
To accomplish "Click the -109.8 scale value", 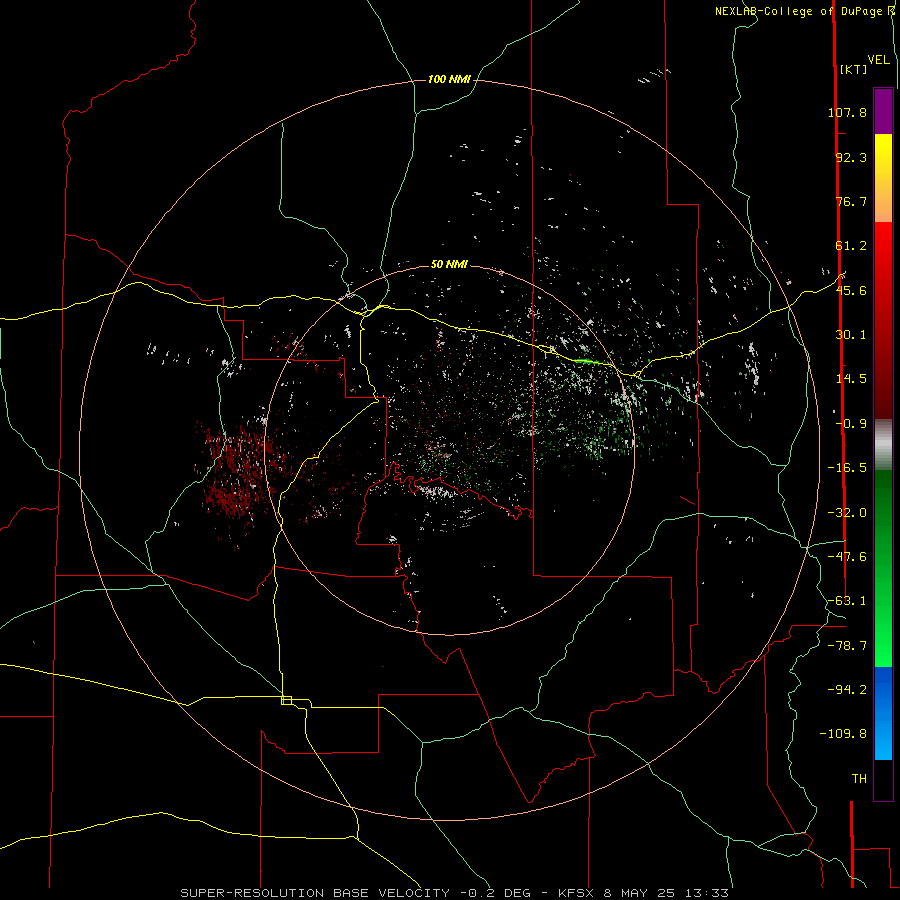I will point(843,734).
